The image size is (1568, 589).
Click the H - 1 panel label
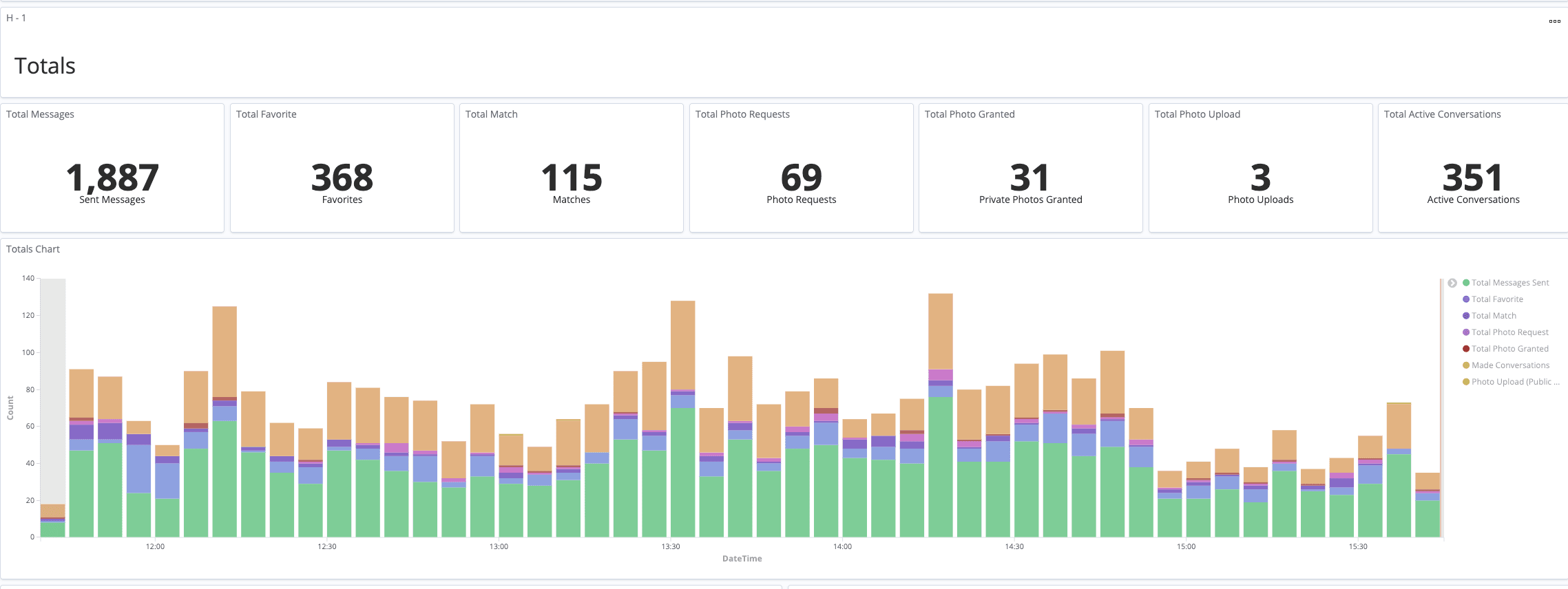(x=16, y=18)
